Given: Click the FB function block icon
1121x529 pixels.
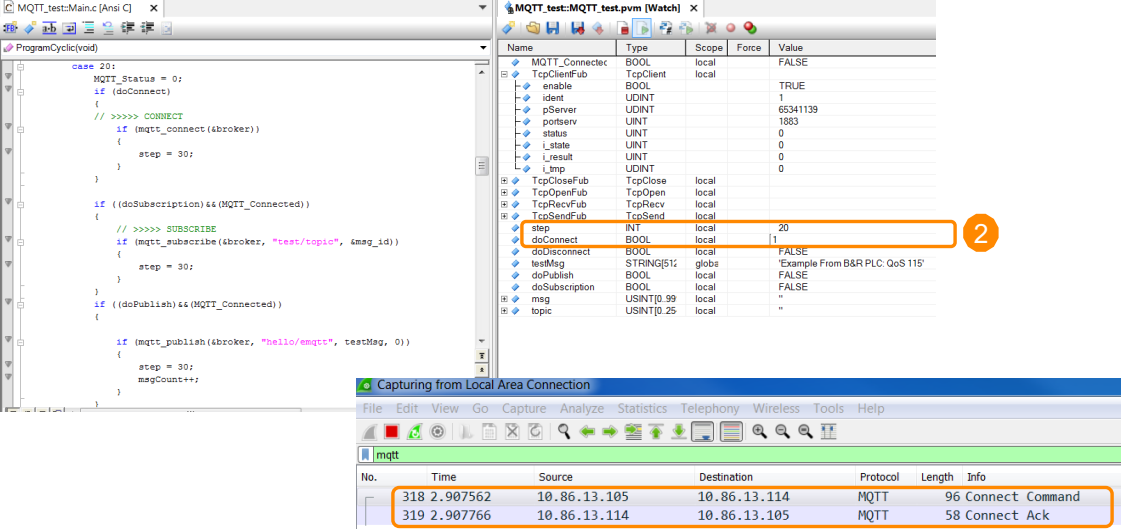Looking at the screenshot, I should pyautogui.click(x=11, y=27).
